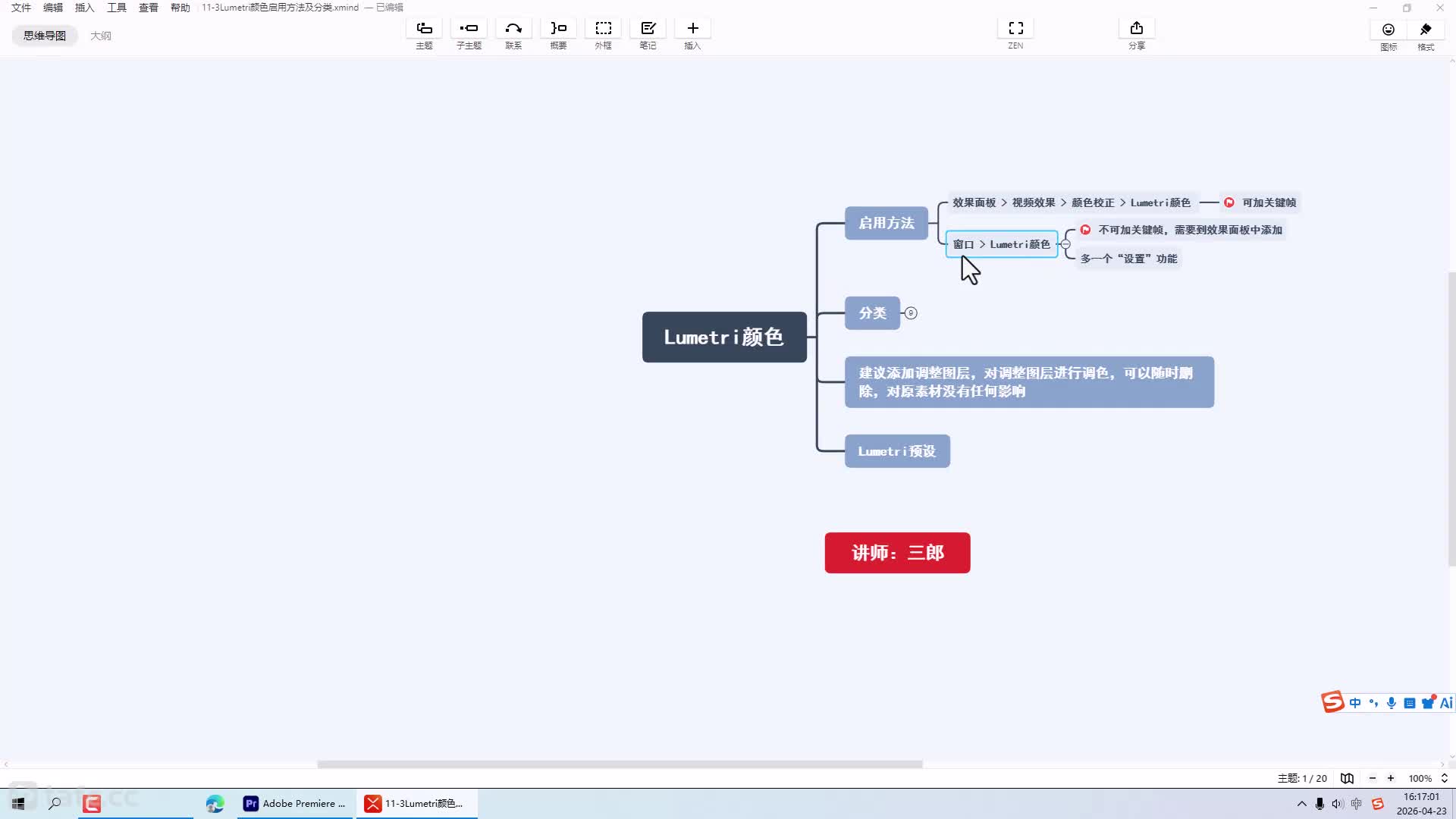Zoom in with the plus button
1456x819 pixels.
[1391, 778]
